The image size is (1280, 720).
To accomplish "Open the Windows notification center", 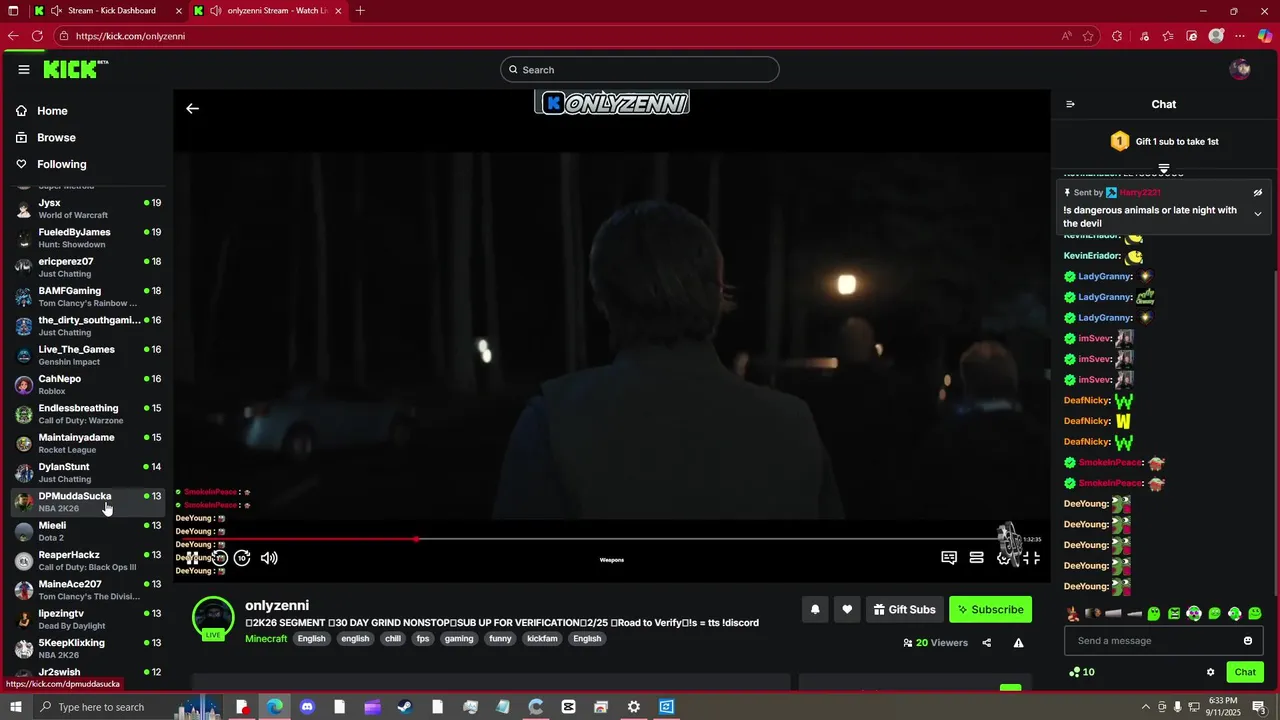I will [x=1259, y=707].
